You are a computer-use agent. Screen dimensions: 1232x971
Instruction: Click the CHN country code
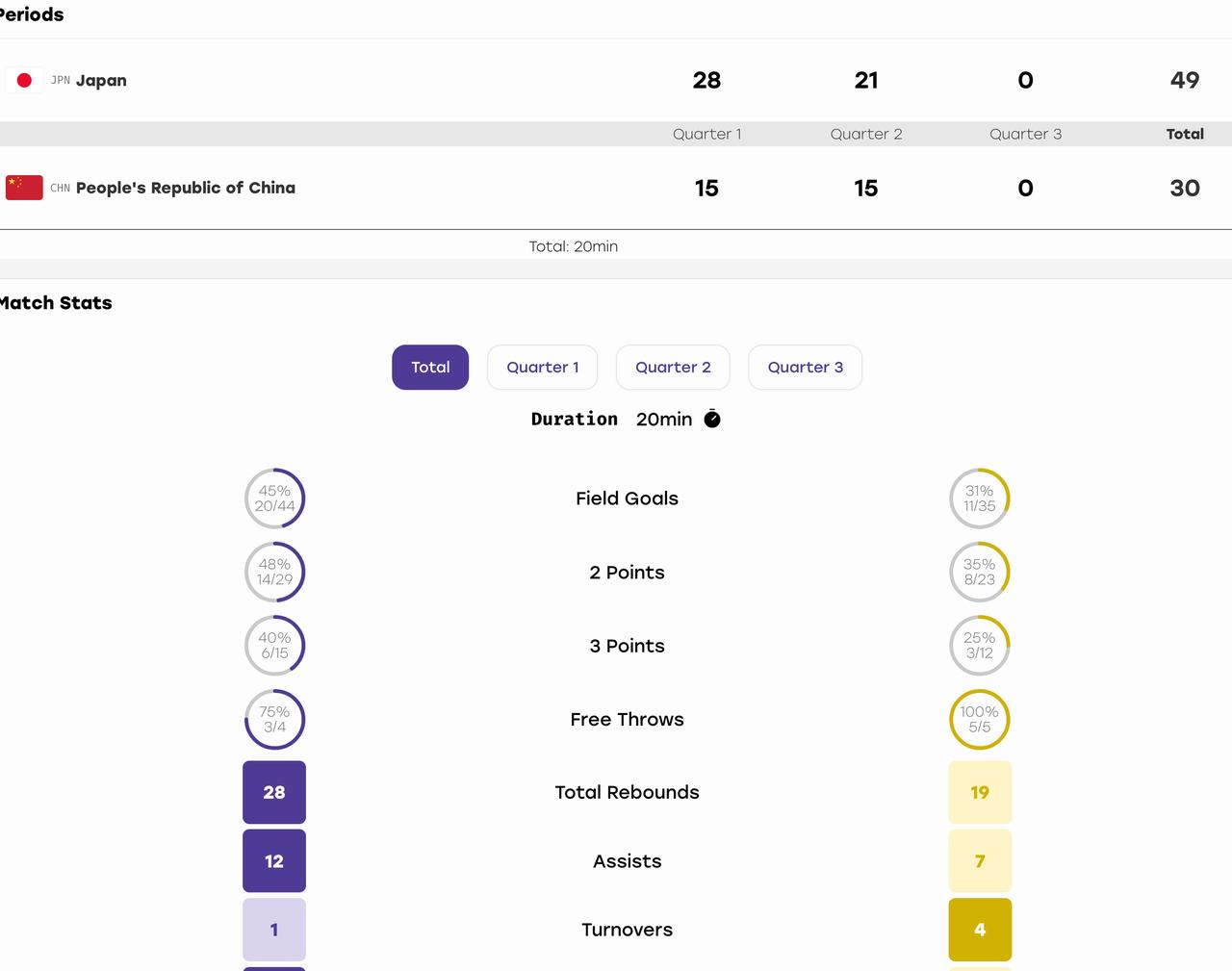(x=61, y=188)
